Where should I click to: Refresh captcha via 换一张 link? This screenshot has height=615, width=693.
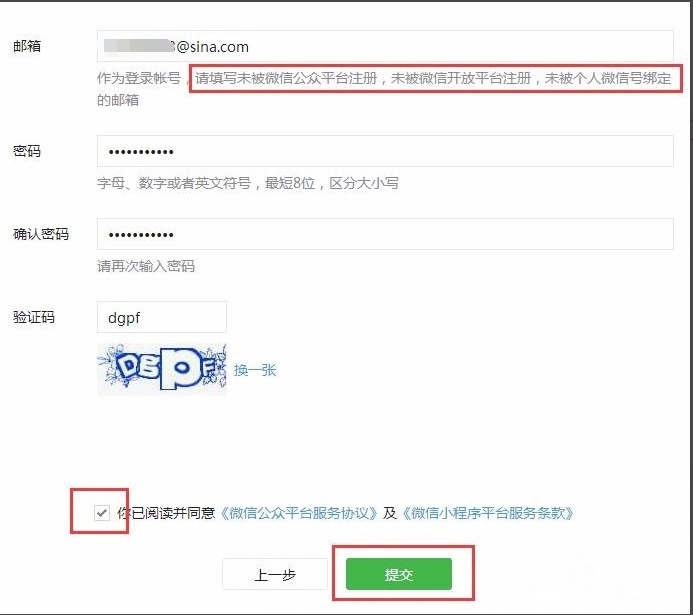(x=255, y=370)
